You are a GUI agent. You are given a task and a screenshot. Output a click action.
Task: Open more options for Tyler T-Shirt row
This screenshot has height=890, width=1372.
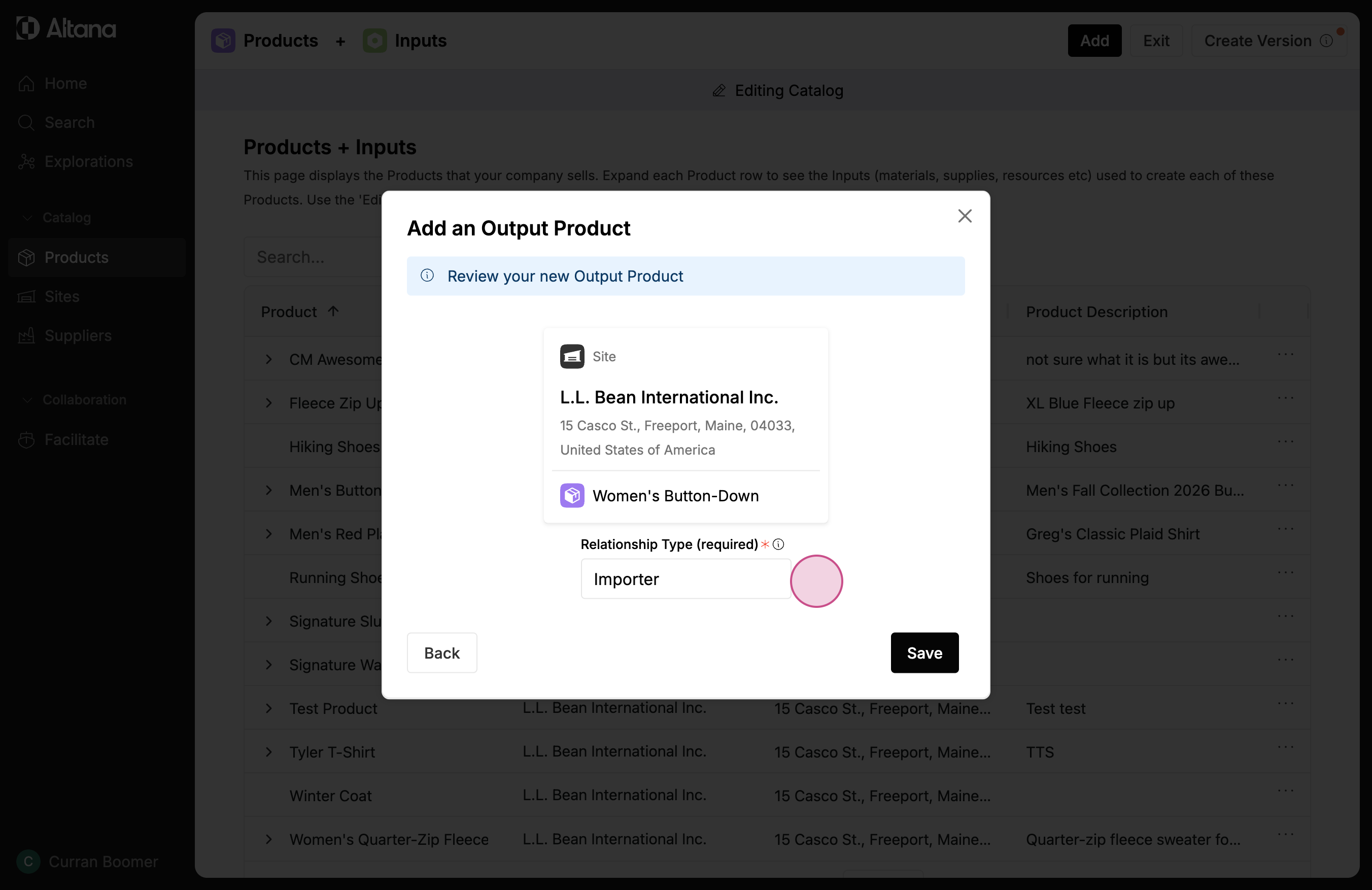coord(1286,747)
